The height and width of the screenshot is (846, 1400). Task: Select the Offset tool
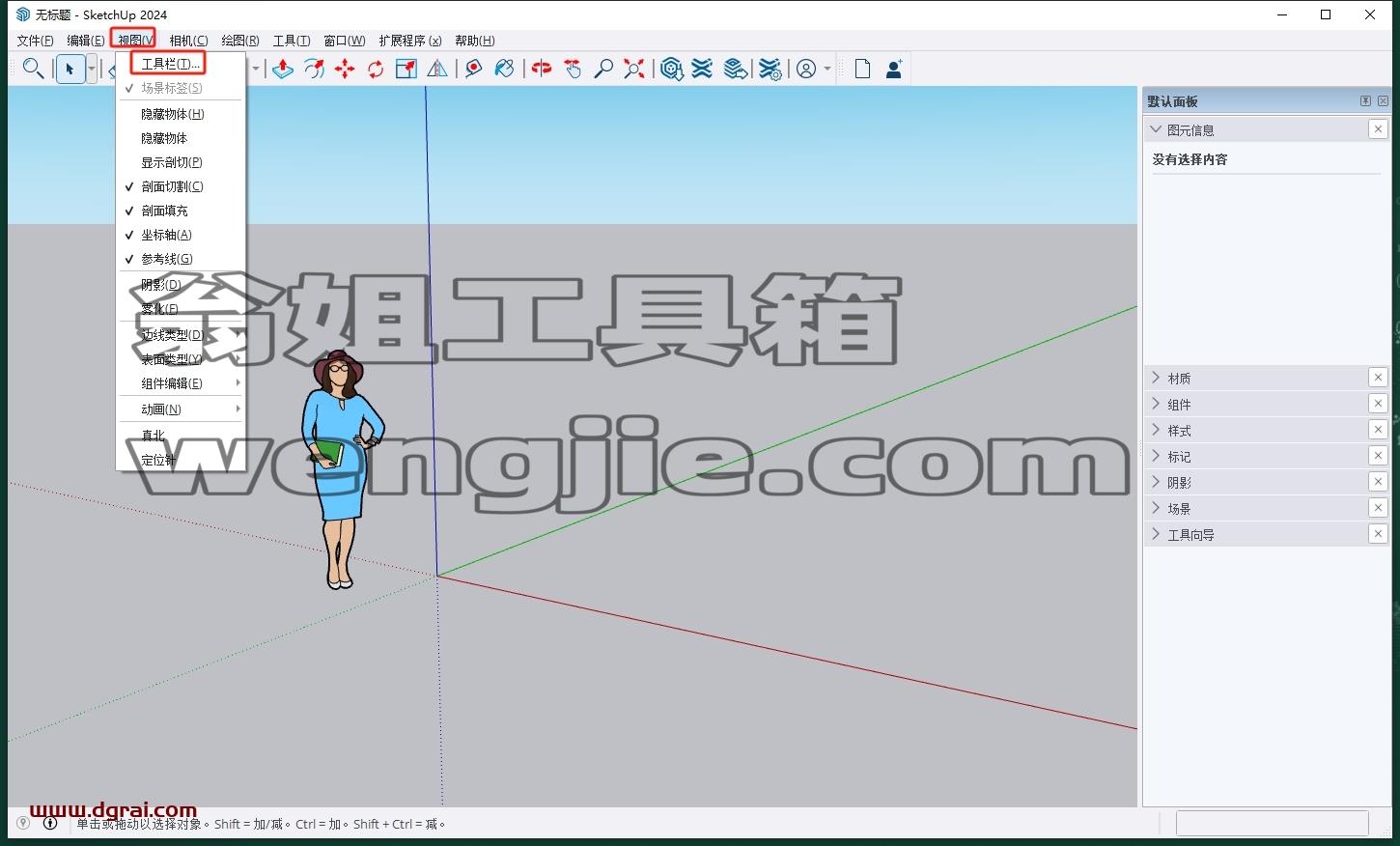click(x=314, y=69)
